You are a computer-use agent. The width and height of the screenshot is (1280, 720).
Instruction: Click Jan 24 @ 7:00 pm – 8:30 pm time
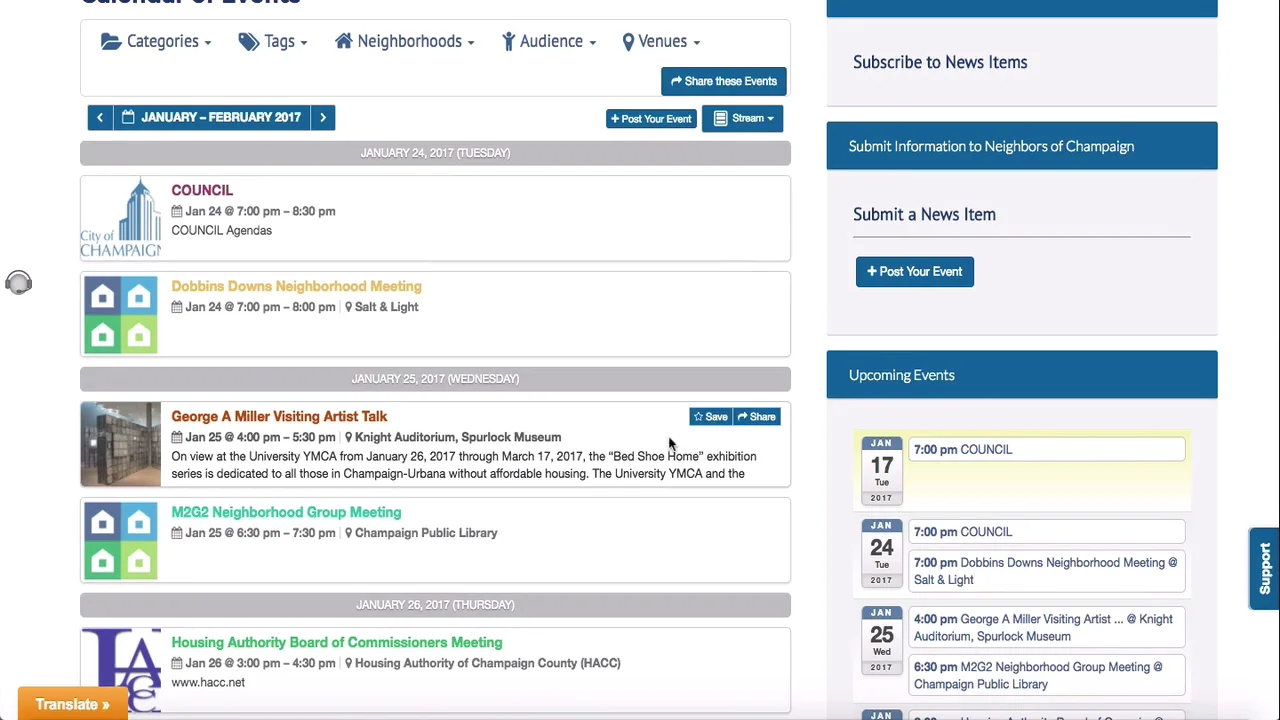(x=260, y=211)
